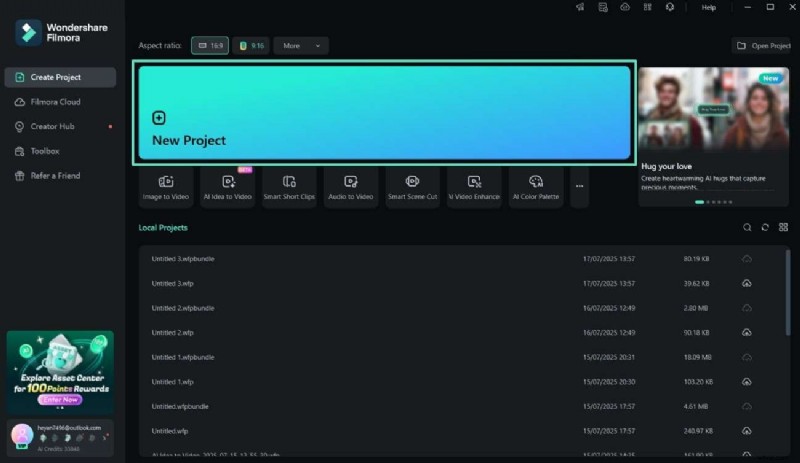Select the Untitled 3.wfp project row
The image size is (800, 463).
(x=462, y=283)
